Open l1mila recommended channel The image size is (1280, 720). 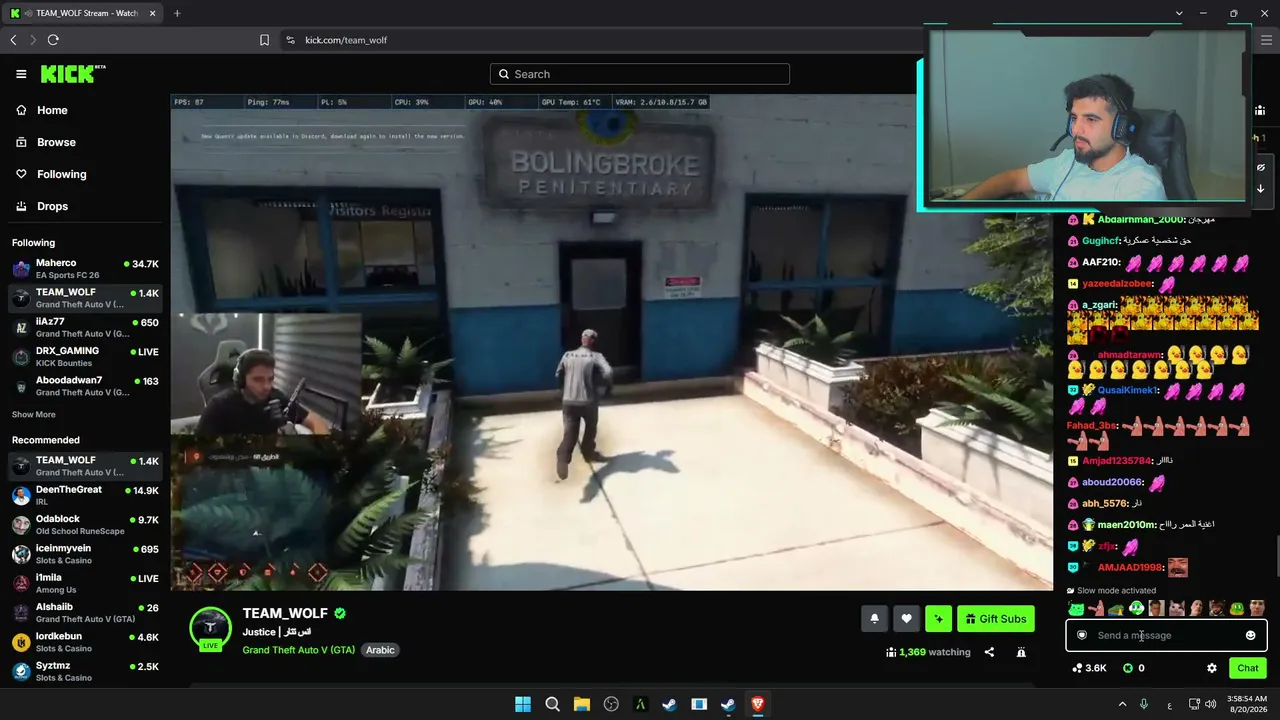click(85, 583)
